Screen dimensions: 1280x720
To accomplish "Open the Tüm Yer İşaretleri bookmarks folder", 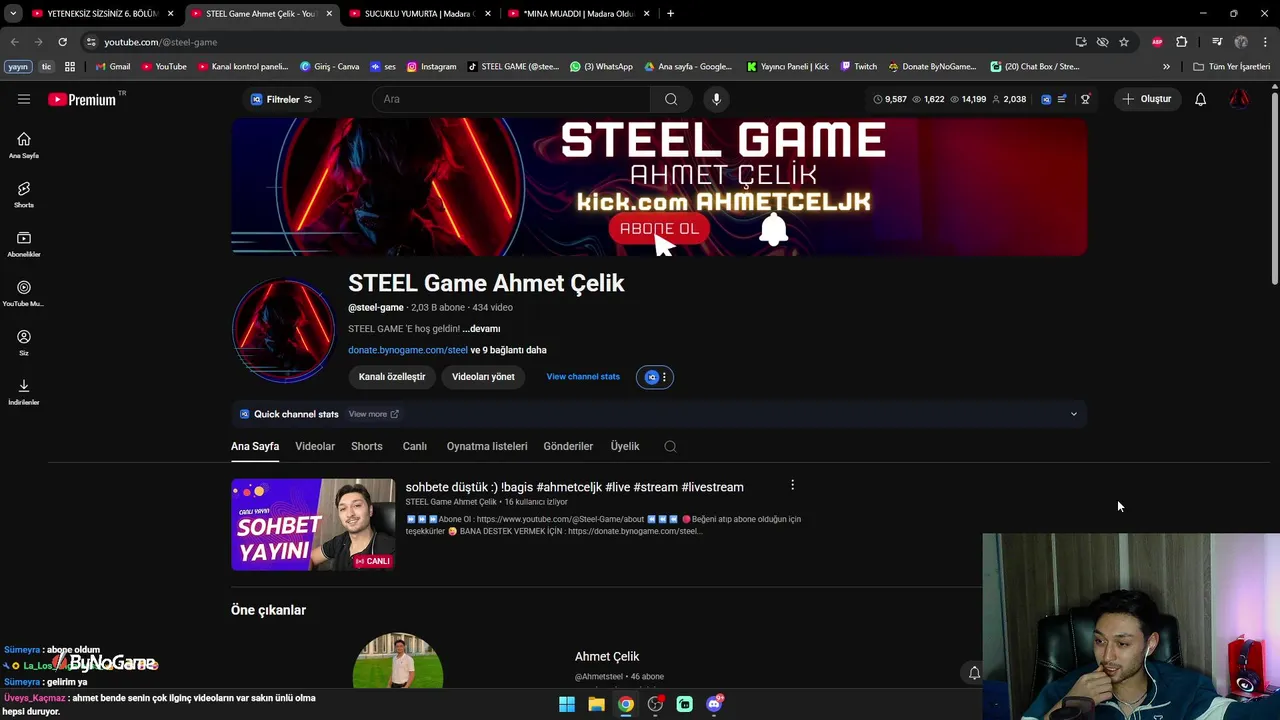I will tap(1231, 67).
